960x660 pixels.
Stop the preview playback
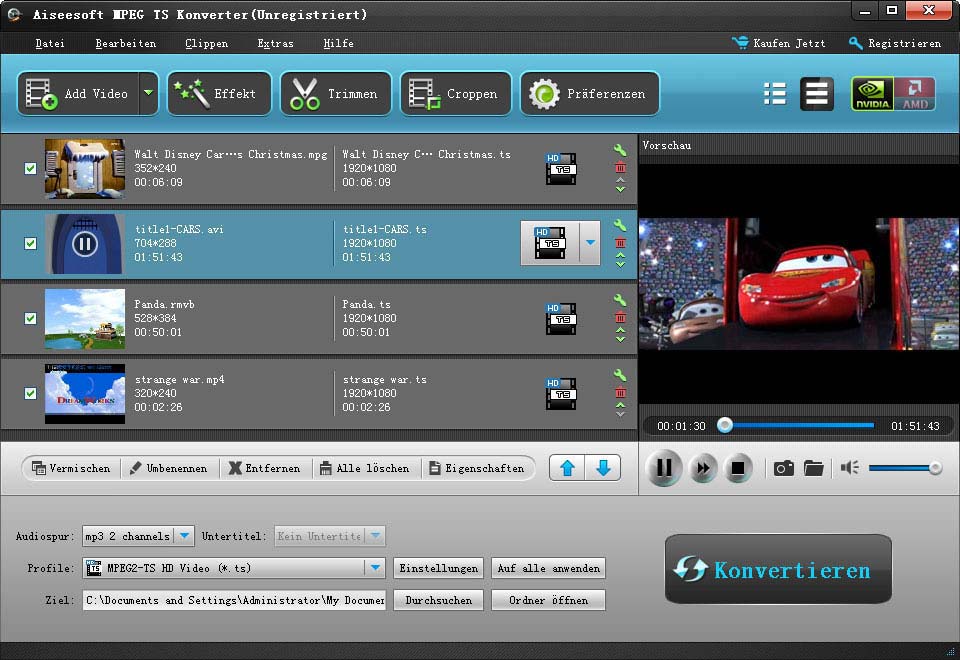[x=738, y=468]
